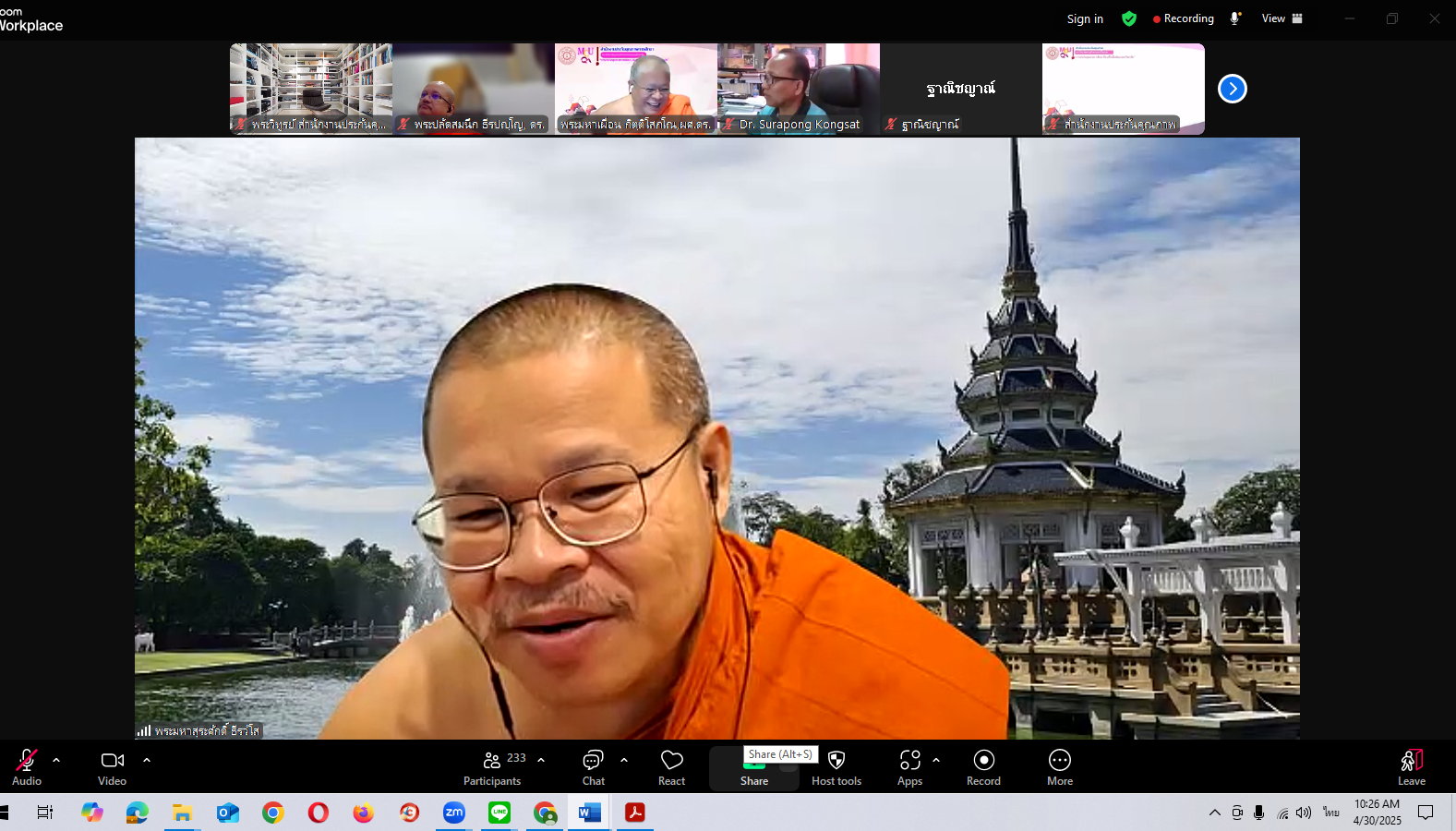Screen dimensions: 1456x831
Task: Expand Apps options caret
Action: [x=936, y=760]
